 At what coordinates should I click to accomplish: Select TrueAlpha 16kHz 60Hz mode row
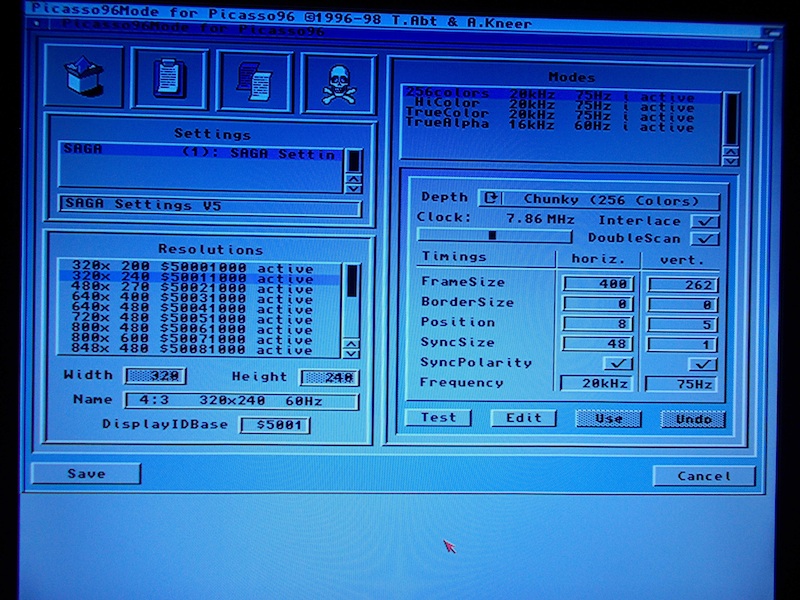click(562, 125)
